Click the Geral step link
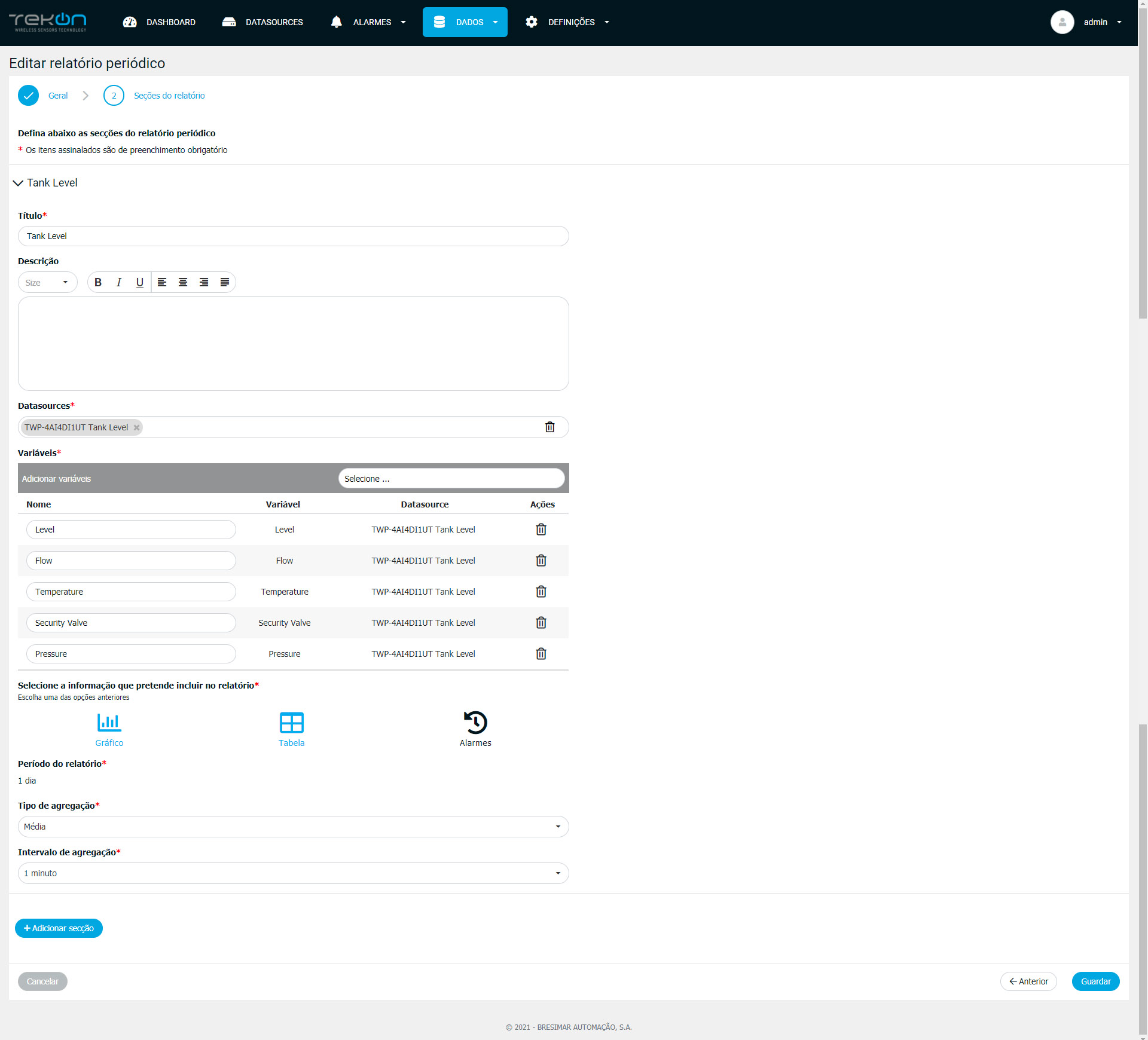 pos(58,96)
